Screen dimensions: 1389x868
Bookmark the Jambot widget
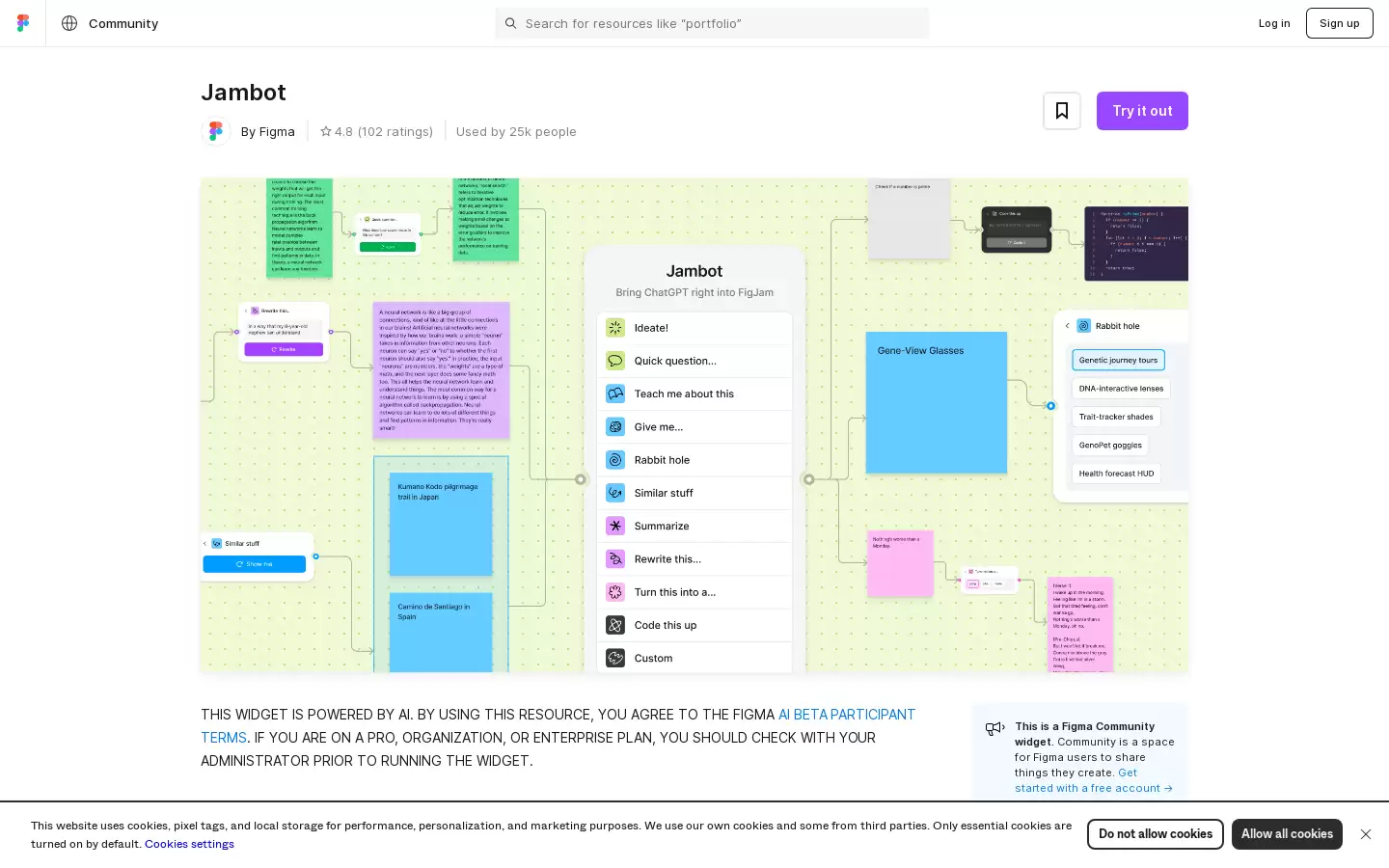click(x=1062, y=111)
